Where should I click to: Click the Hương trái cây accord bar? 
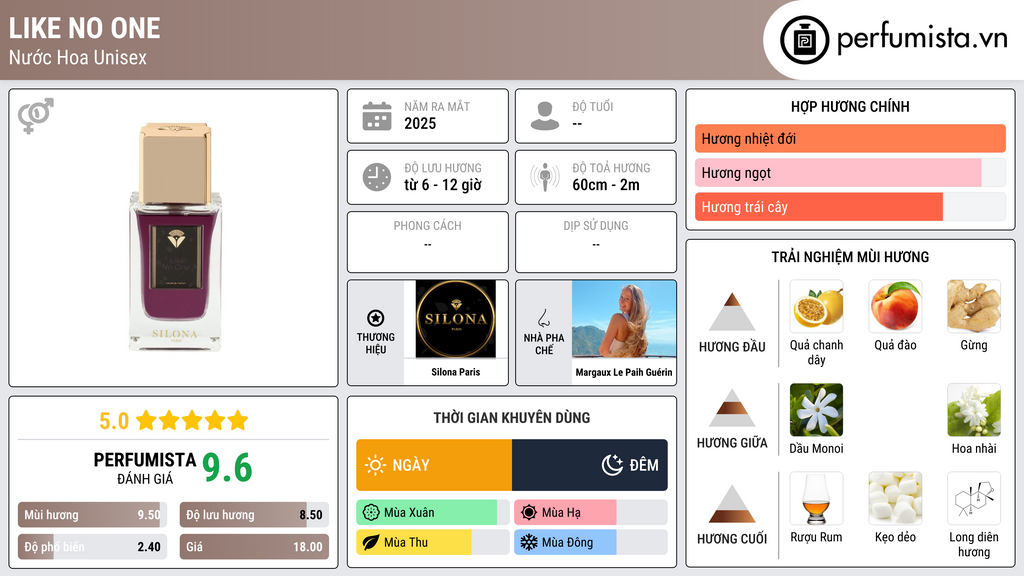(850, 206)
